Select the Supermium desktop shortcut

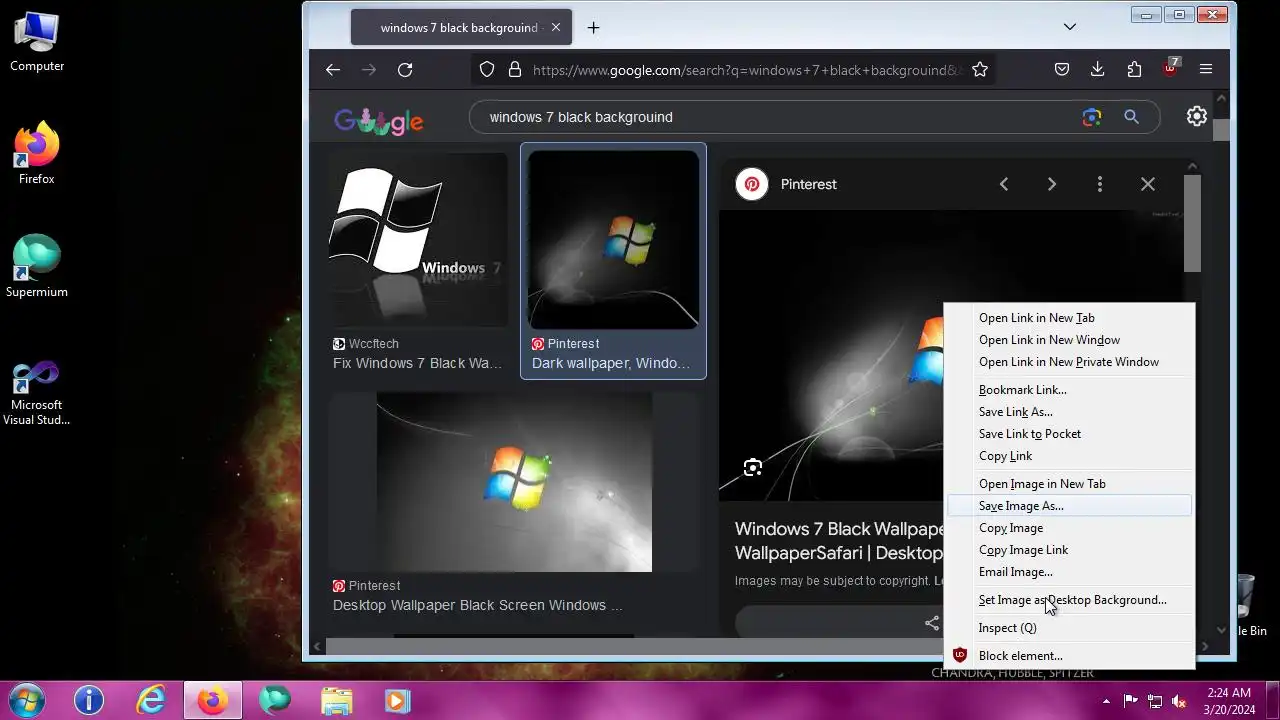click(37, 266)
